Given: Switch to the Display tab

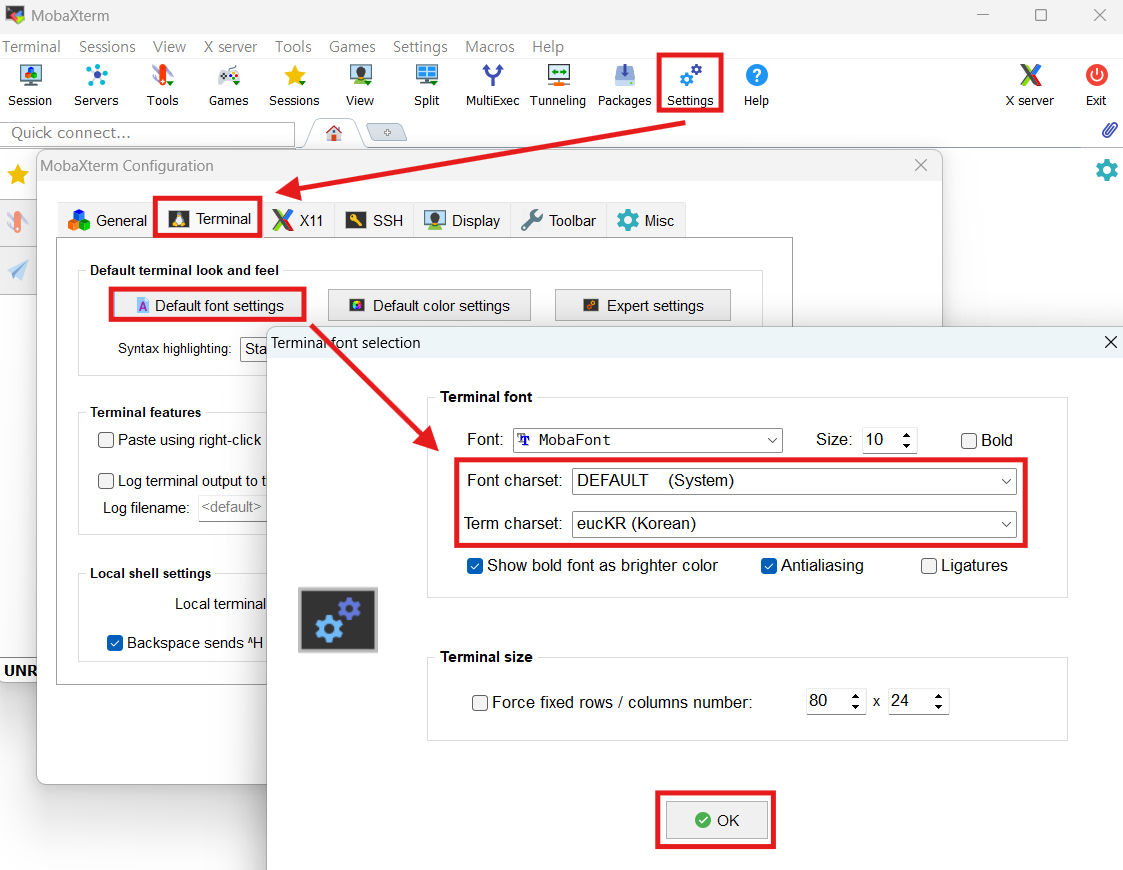Looking at the screenshot, I should coord(461,221).
